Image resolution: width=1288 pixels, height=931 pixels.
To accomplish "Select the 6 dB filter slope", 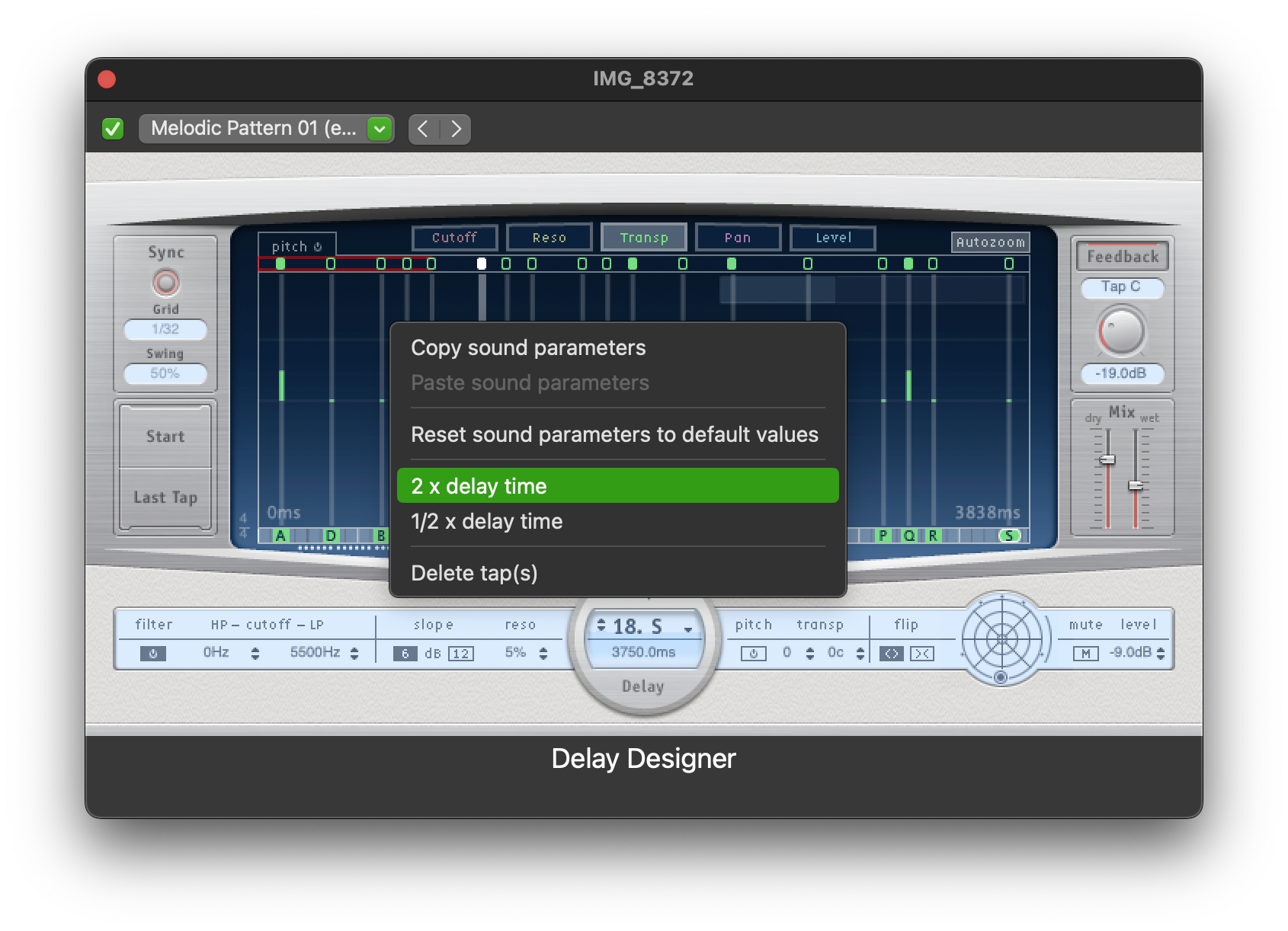I will pos(405,653).
